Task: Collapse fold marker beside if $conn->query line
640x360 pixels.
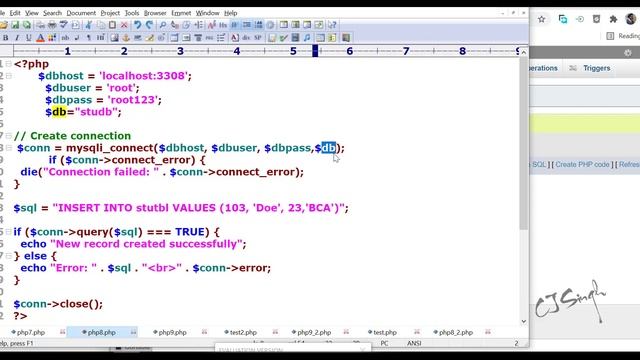Action: (9, 232)
